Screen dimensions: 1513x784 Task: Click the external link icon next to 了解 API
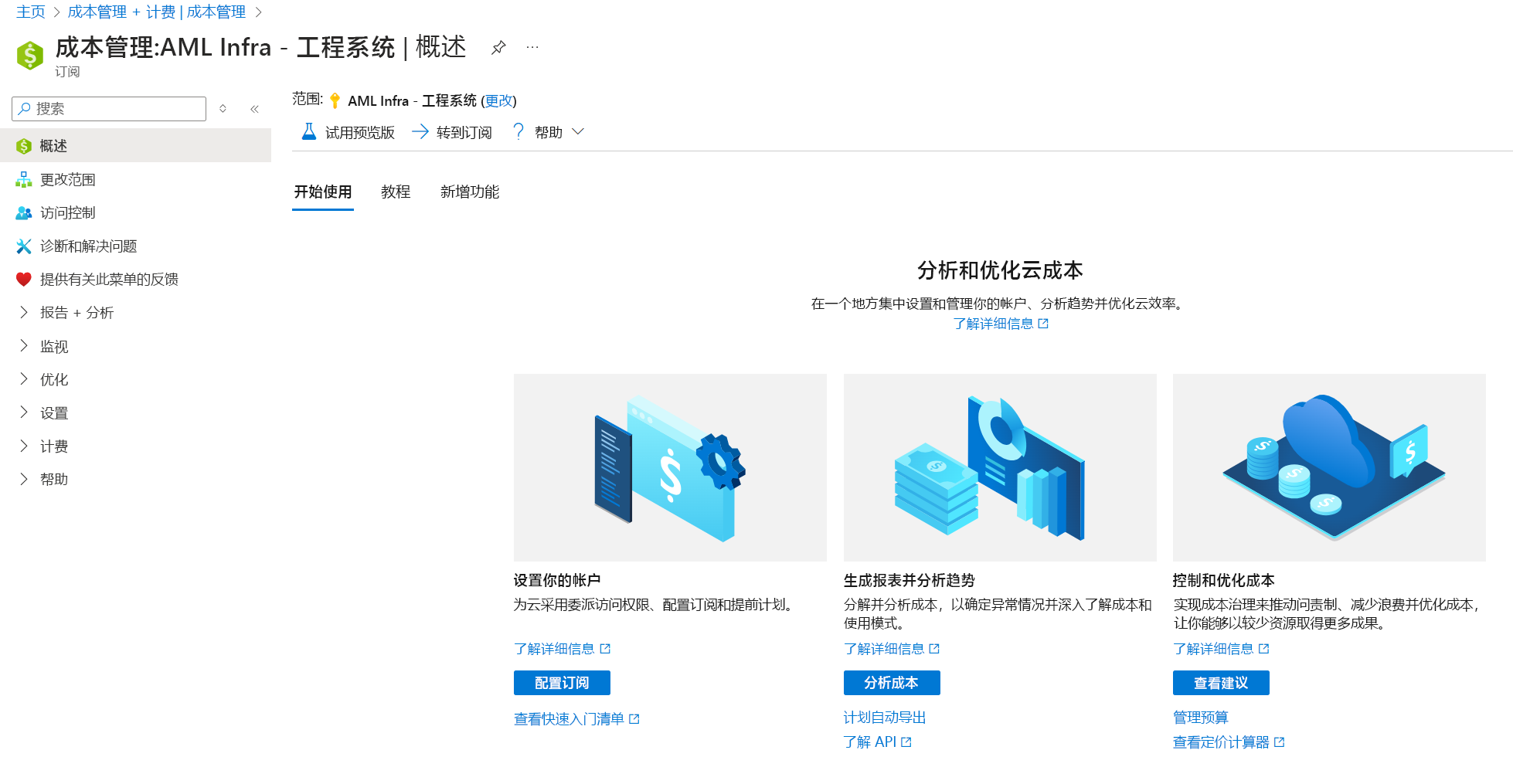(906, 742)
